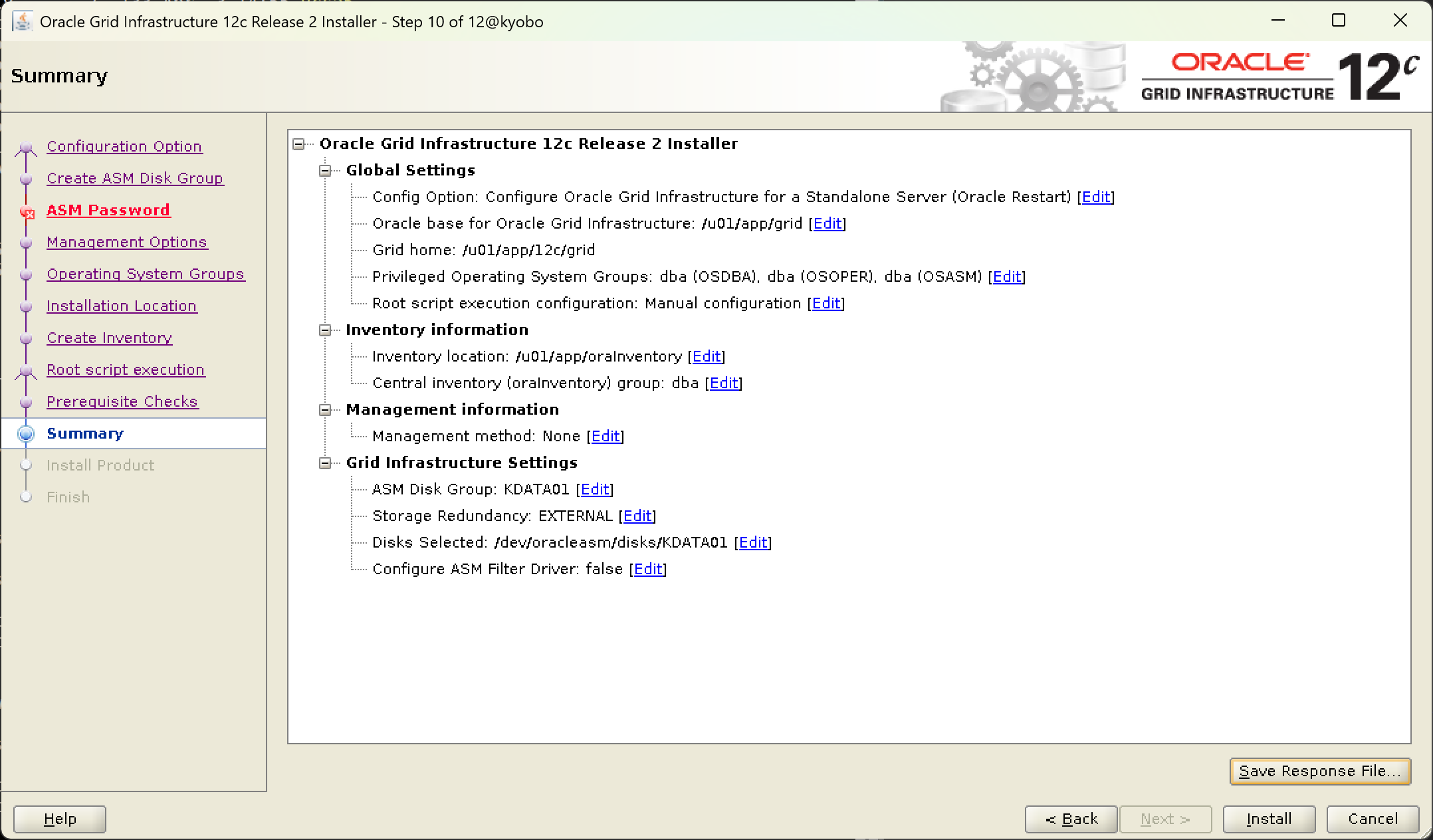Collapse the Inventory information section
Viewport: 1433px width, 840px height.
tap(325, 330)
